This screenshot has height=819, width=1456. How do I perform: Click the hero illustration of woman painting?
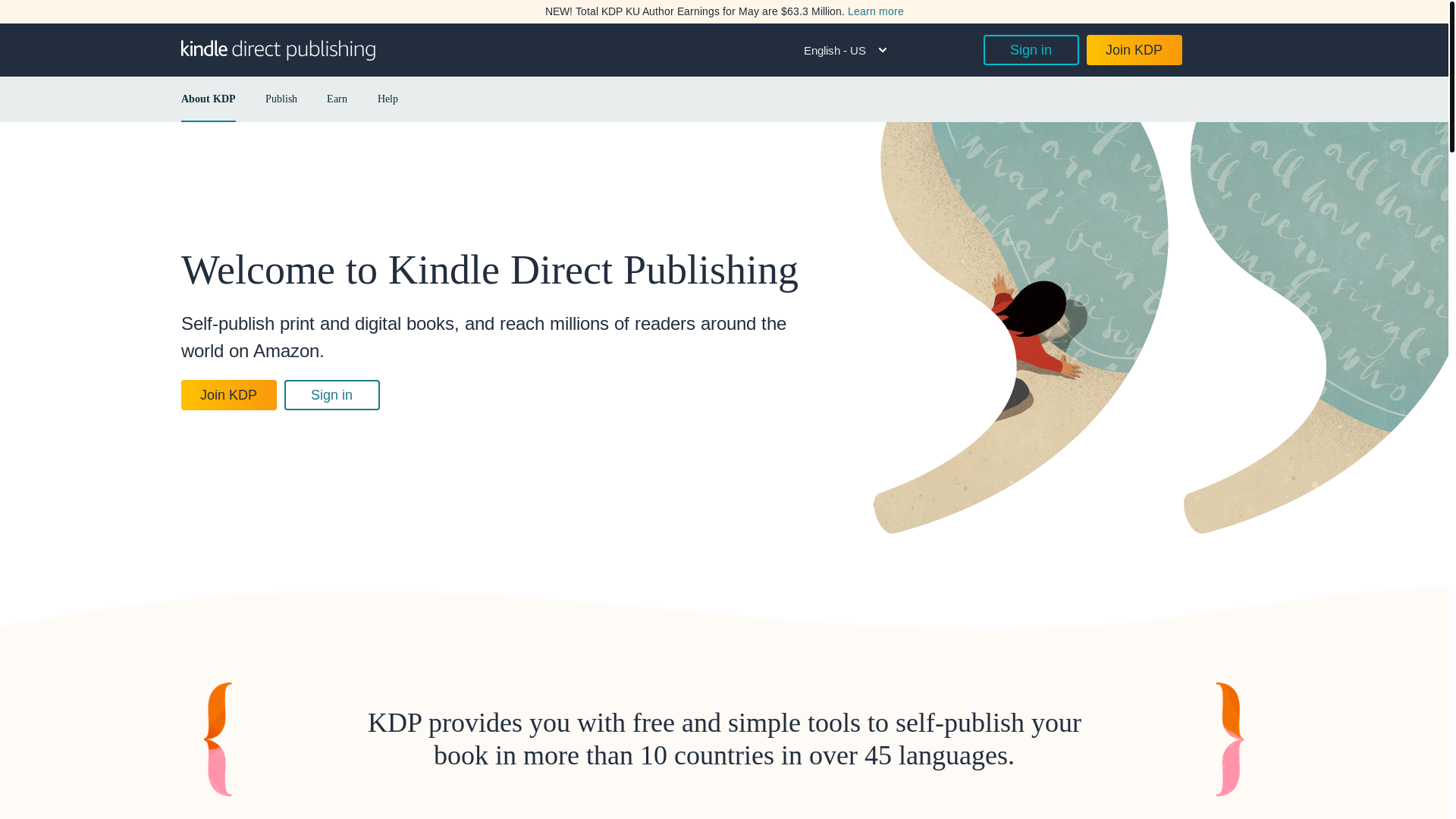(x=1160, y=328)
